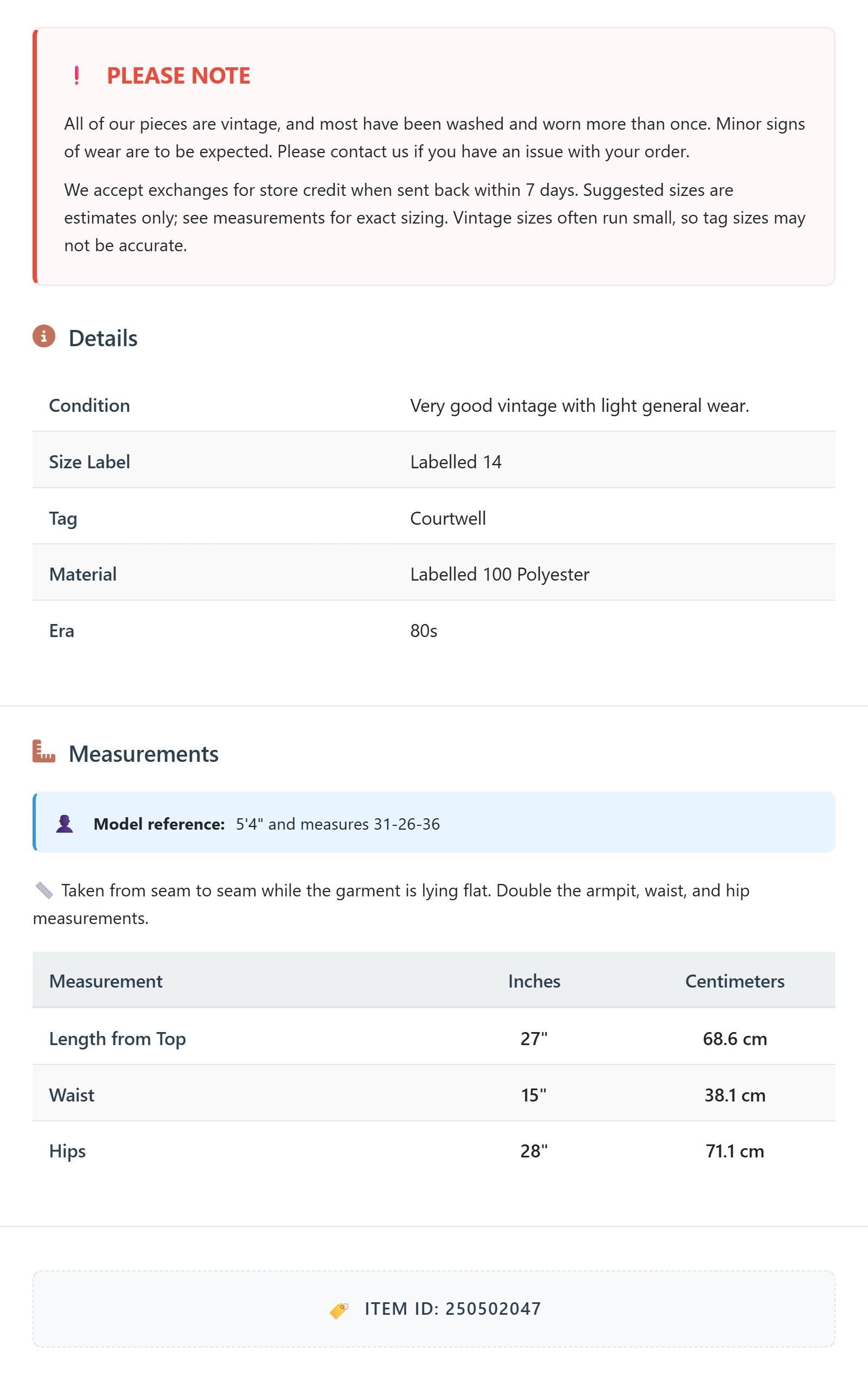The image size is (868, 1375).
Task: Click the yellow price tag icon
Action: coord(339,1310)
